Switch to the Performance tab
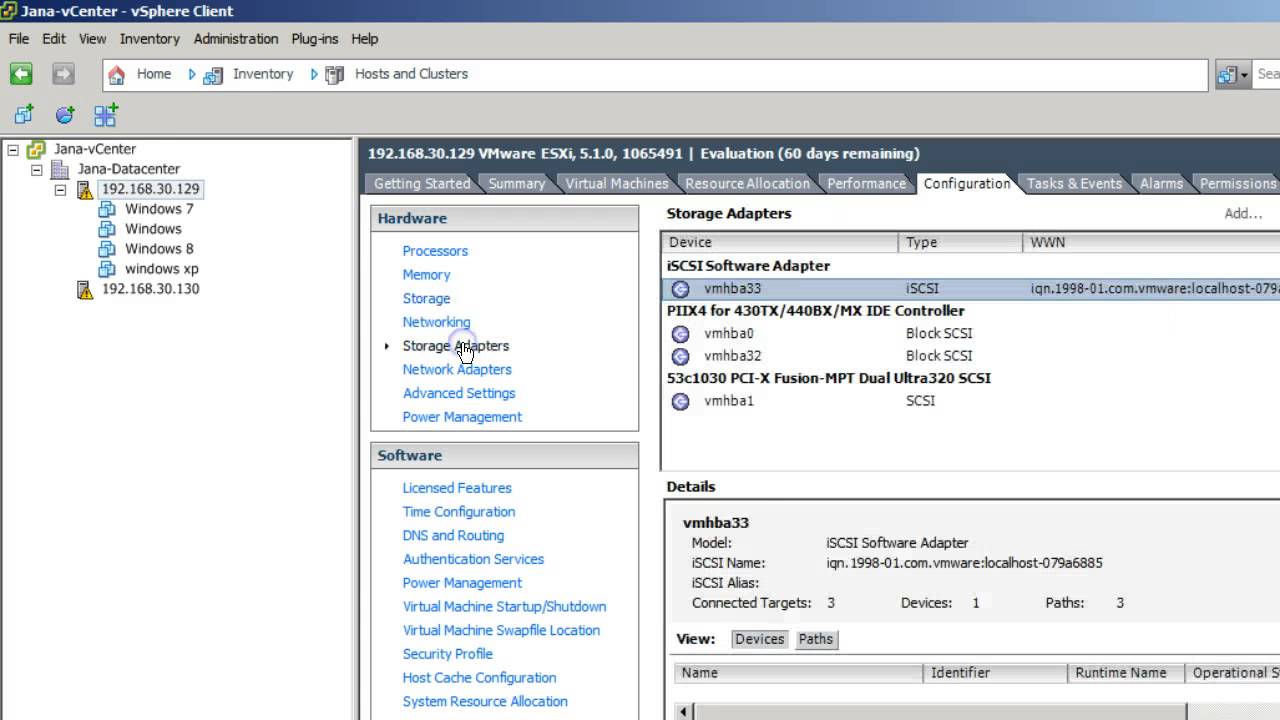Screen dimensions: 1280x720 (866, 184)
